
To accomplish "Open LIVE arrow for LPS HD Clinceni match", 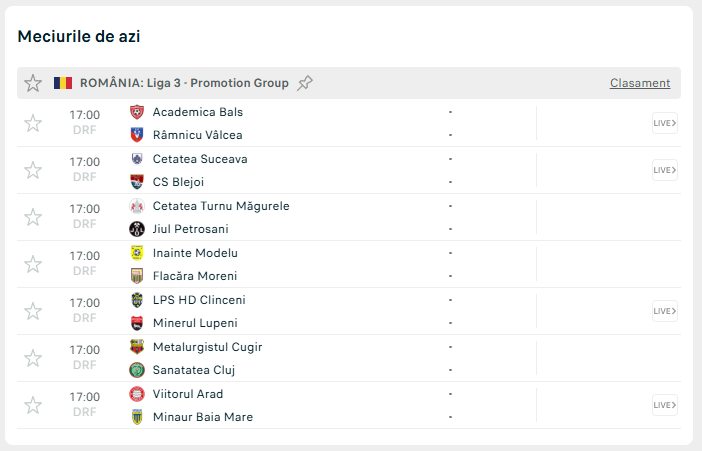I will (665, 311).
